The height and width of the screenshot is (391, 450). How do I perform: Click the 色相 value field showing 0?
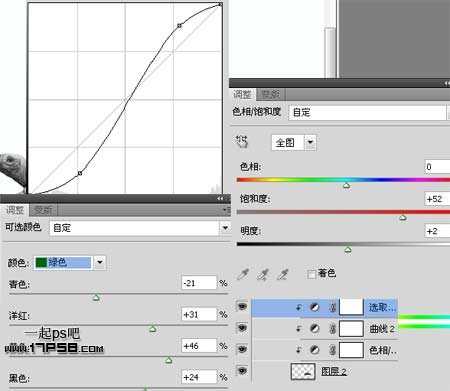tap(437, 166)
